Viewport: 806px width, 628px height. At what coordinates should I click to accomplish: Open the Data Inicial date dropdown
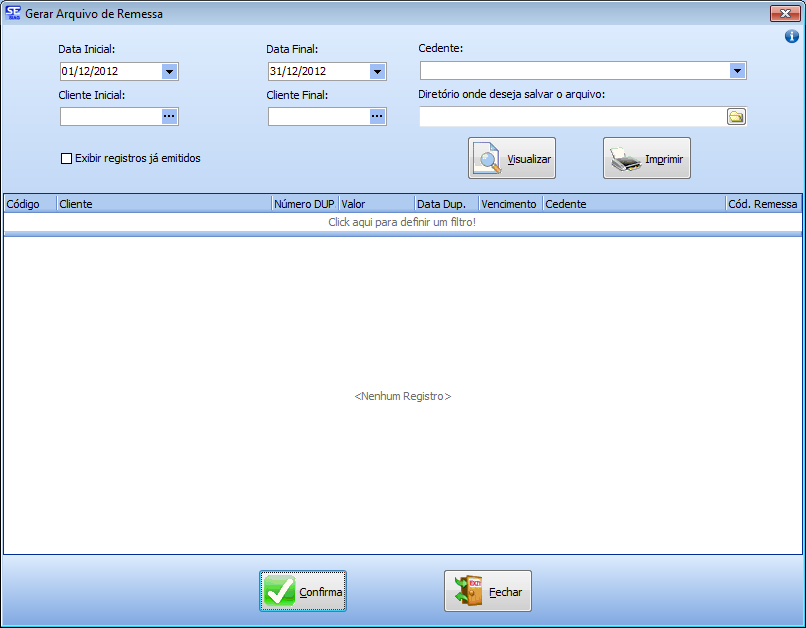(x=169, y=72)
